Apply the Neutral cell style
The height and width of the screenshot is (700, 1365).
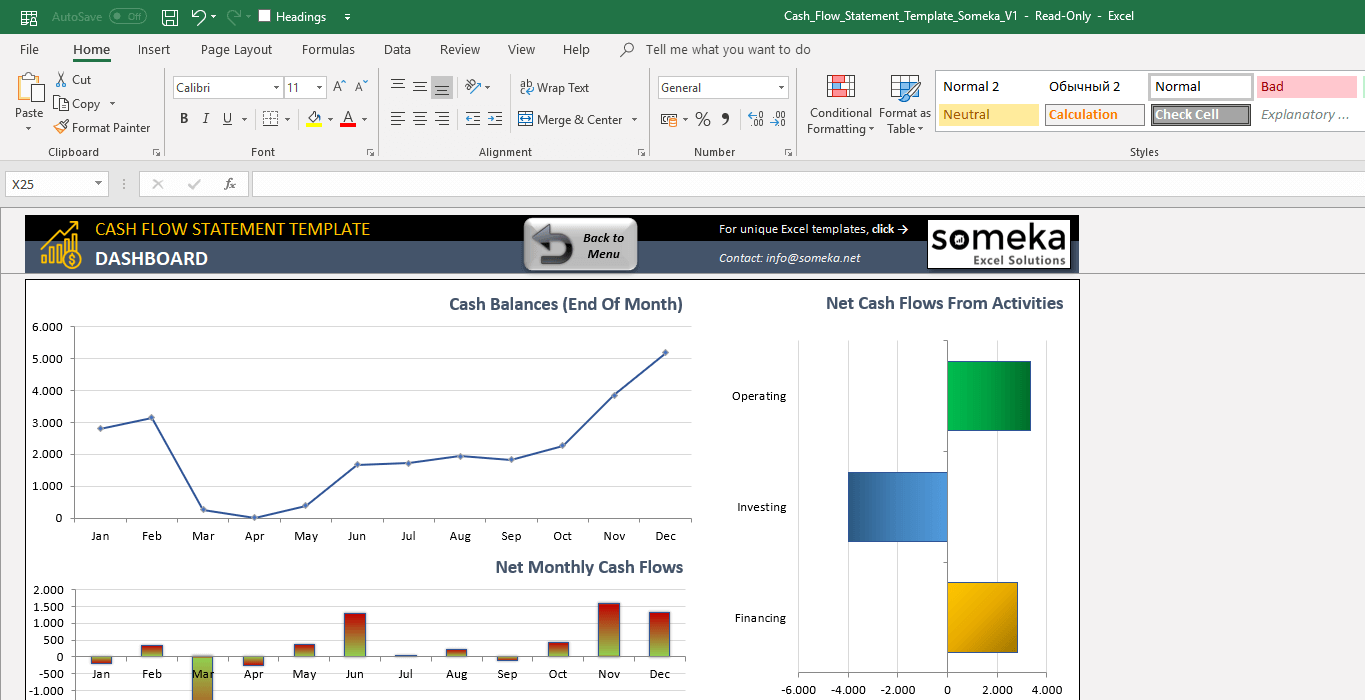point(988,115)
